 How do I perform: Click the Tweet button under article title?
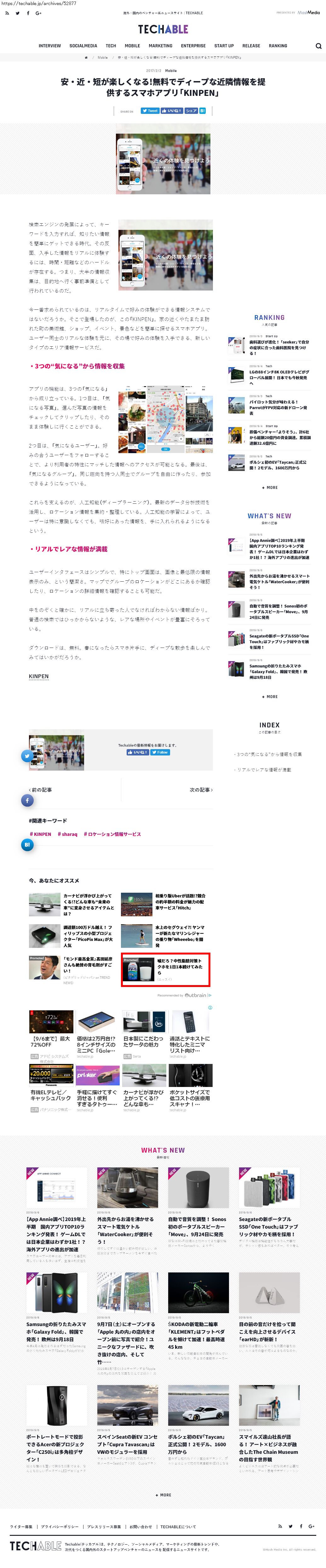(x=150, y=111)
